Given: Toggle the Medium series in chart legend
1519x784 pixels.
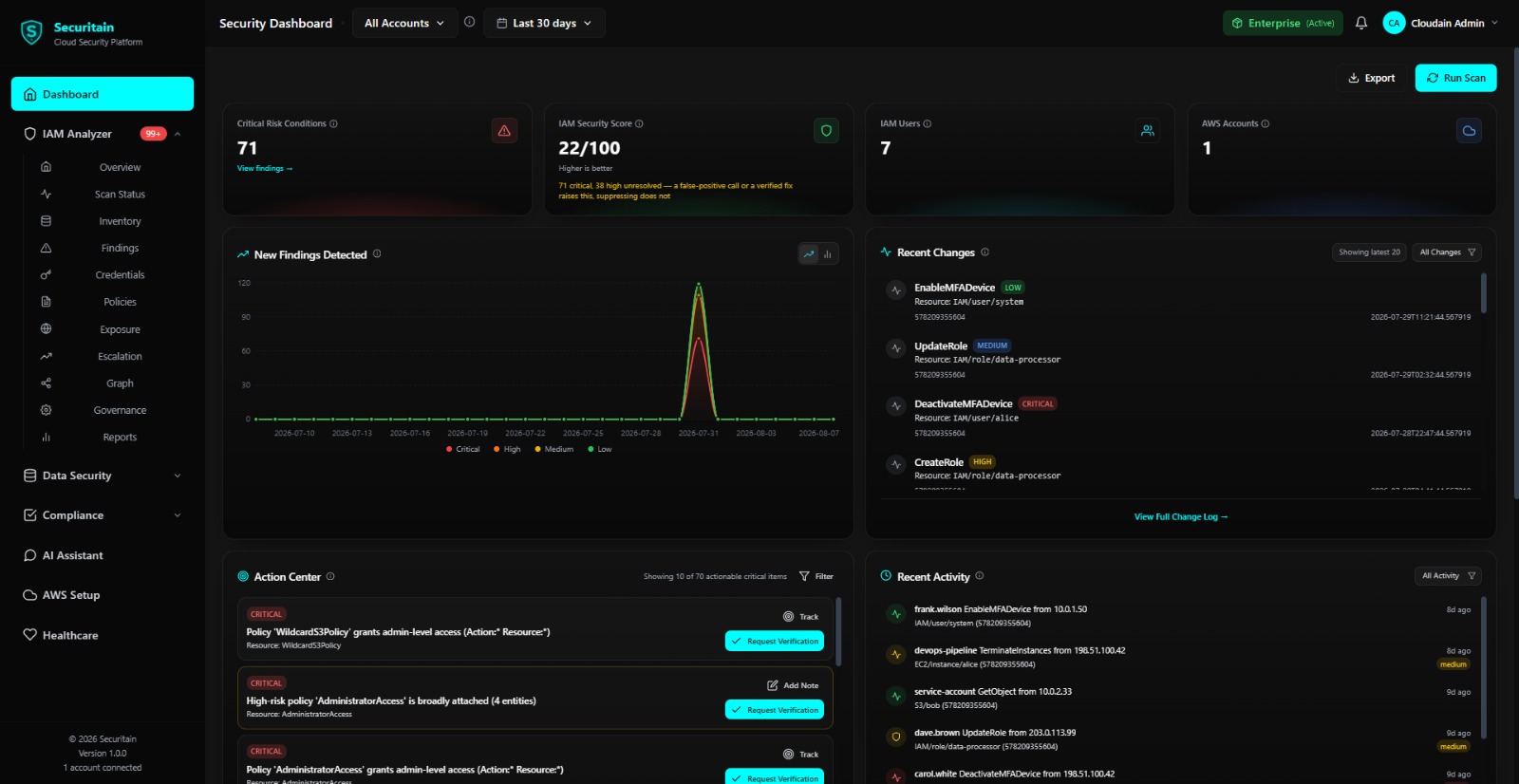Looking at the screenshot, I should [x=554, y=449].
